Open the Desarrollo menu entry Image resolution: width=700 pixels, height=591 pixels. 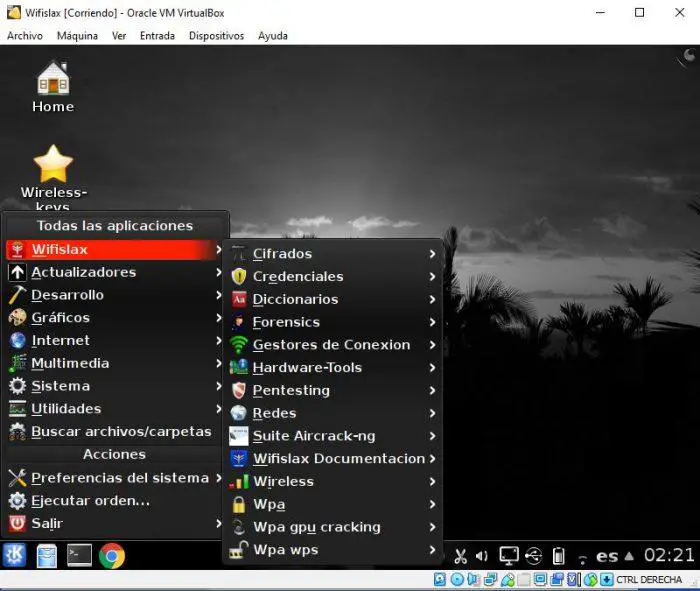(x=114, y=295)
